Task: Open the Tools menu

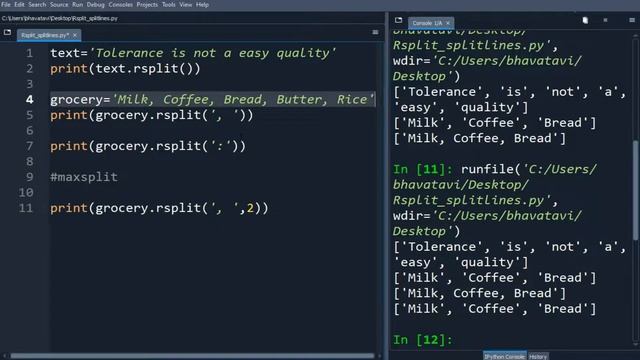Action: pyautogui.click(x=169, y=5)
